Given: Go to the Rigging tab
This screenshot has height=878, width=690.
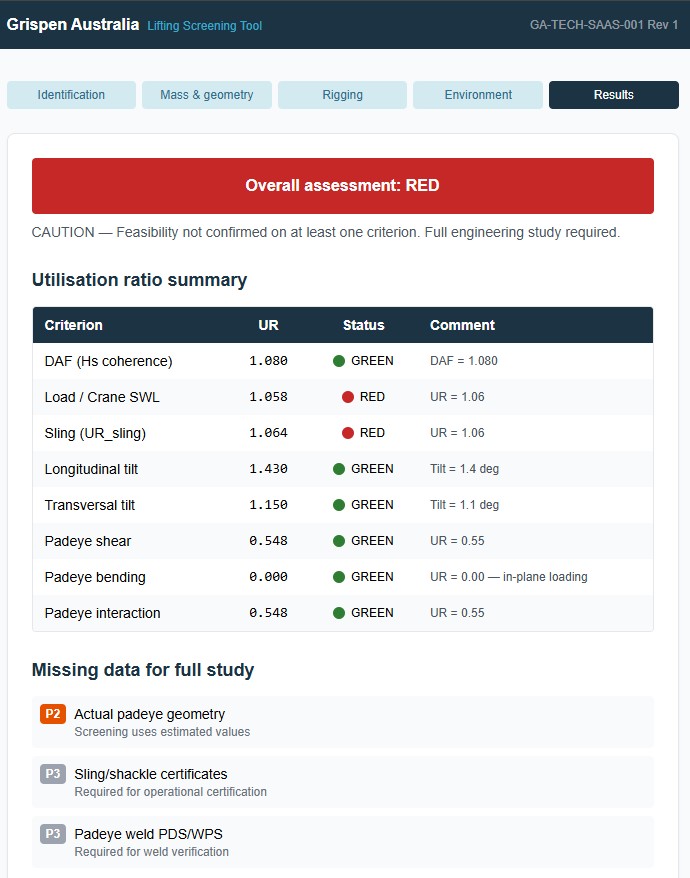Looking at the screenshot, I should (x=342, y=95).
